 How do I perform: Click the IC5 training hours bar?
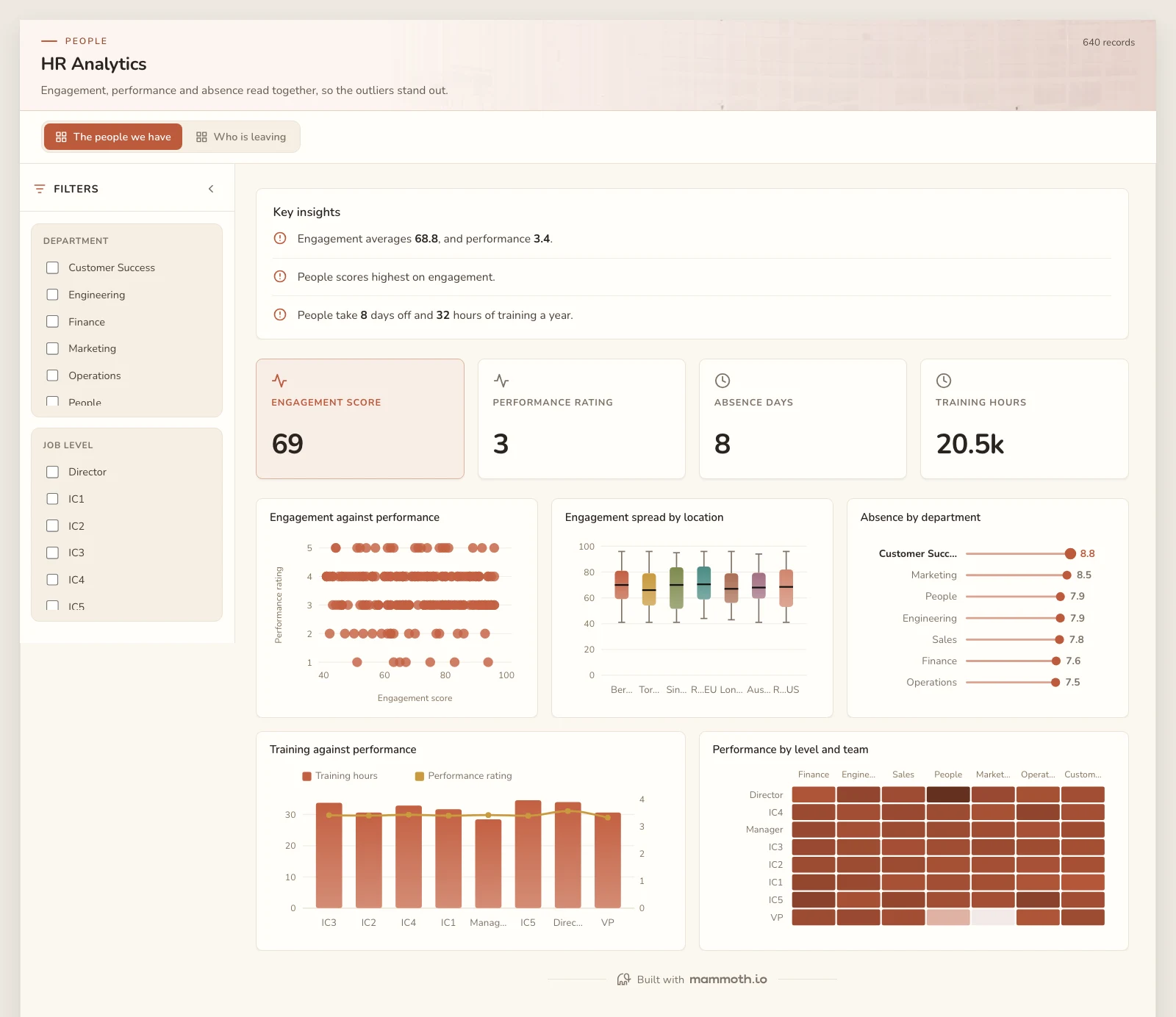click(528, 854)
